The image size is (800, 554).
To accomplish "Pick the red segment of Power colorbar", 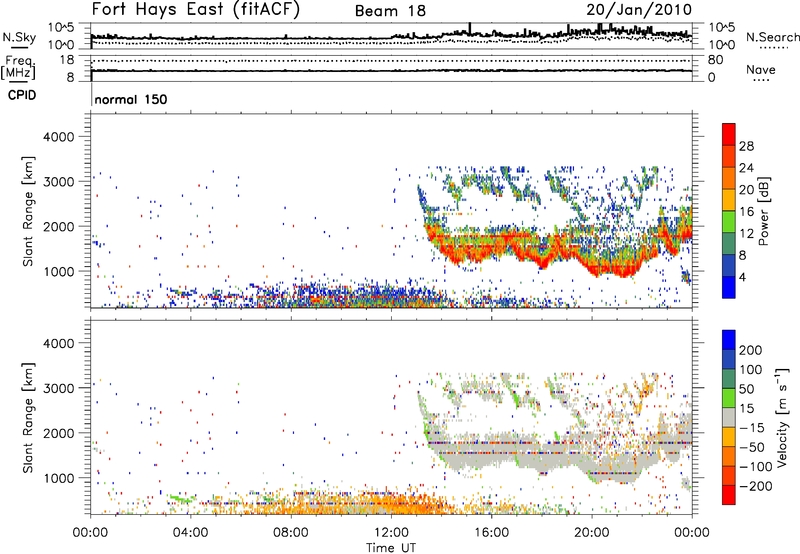I will 729,135.
